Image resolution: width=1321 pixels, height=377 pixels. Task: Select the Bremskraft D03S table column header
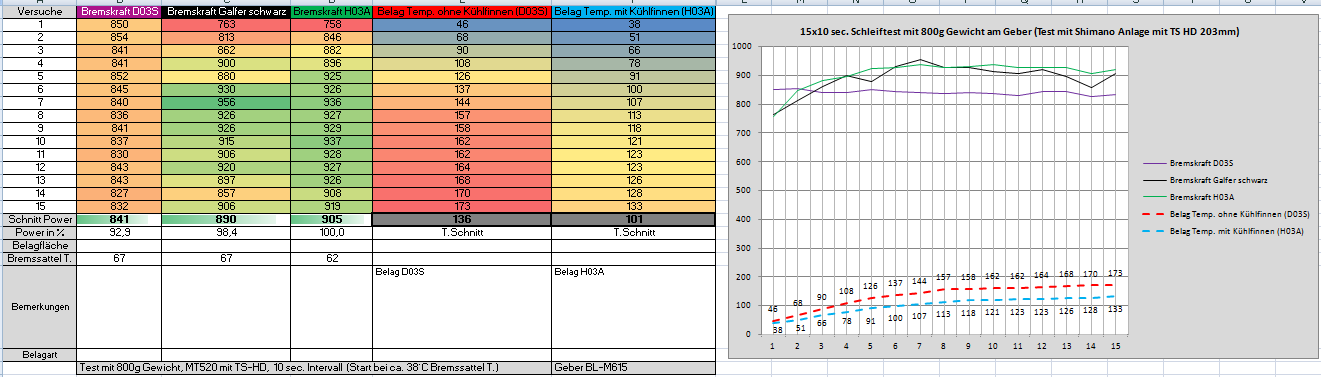click(x=118, y=11)
